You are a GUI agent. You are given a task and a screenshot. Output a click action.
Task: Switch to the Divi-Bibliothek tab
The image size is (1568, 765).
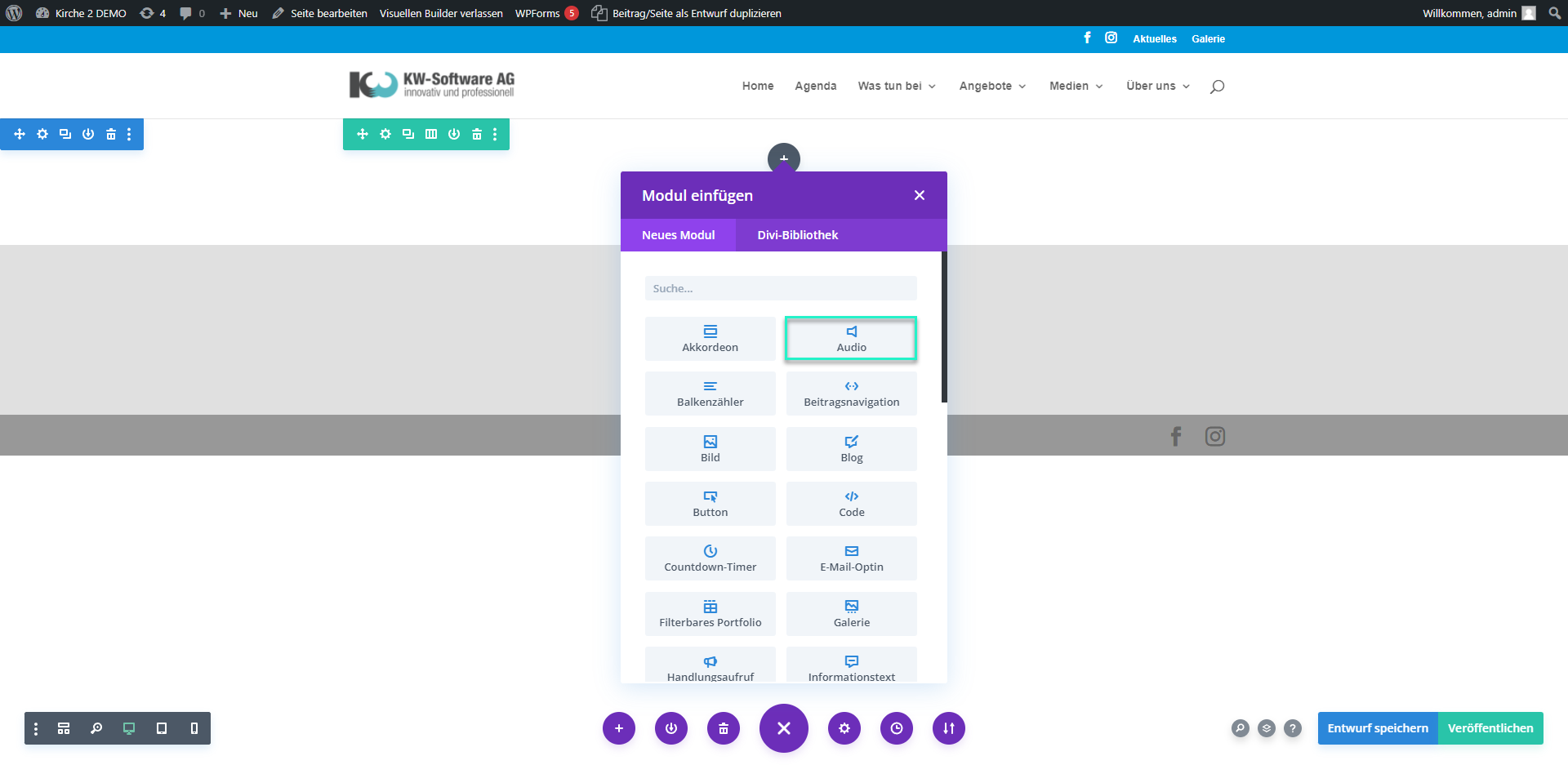(797, 235)
